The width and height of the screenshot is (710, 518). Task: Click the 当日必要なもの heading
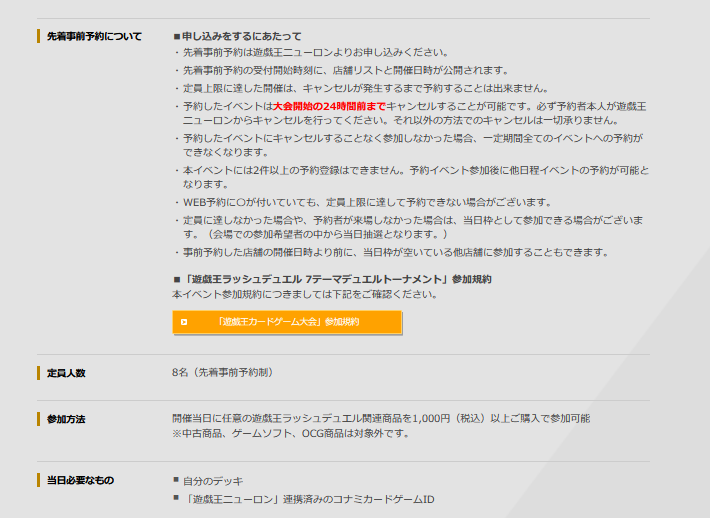point(81,480)
